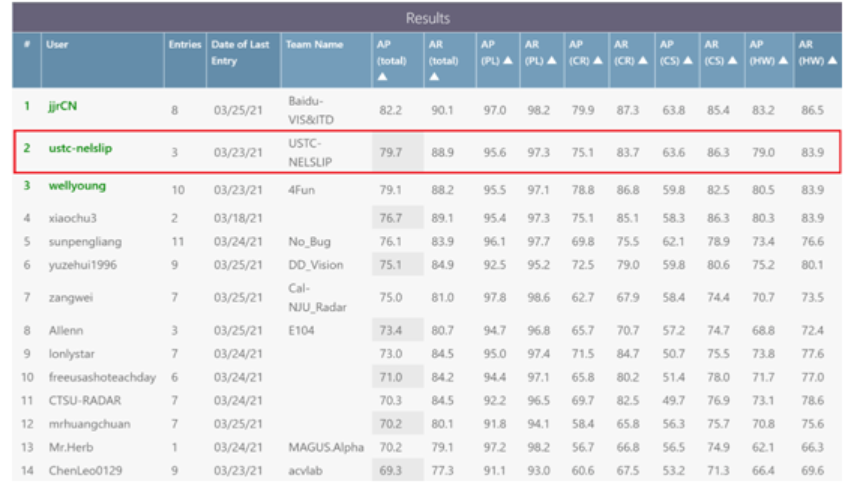Click the Results title bar

pos(427,18)
